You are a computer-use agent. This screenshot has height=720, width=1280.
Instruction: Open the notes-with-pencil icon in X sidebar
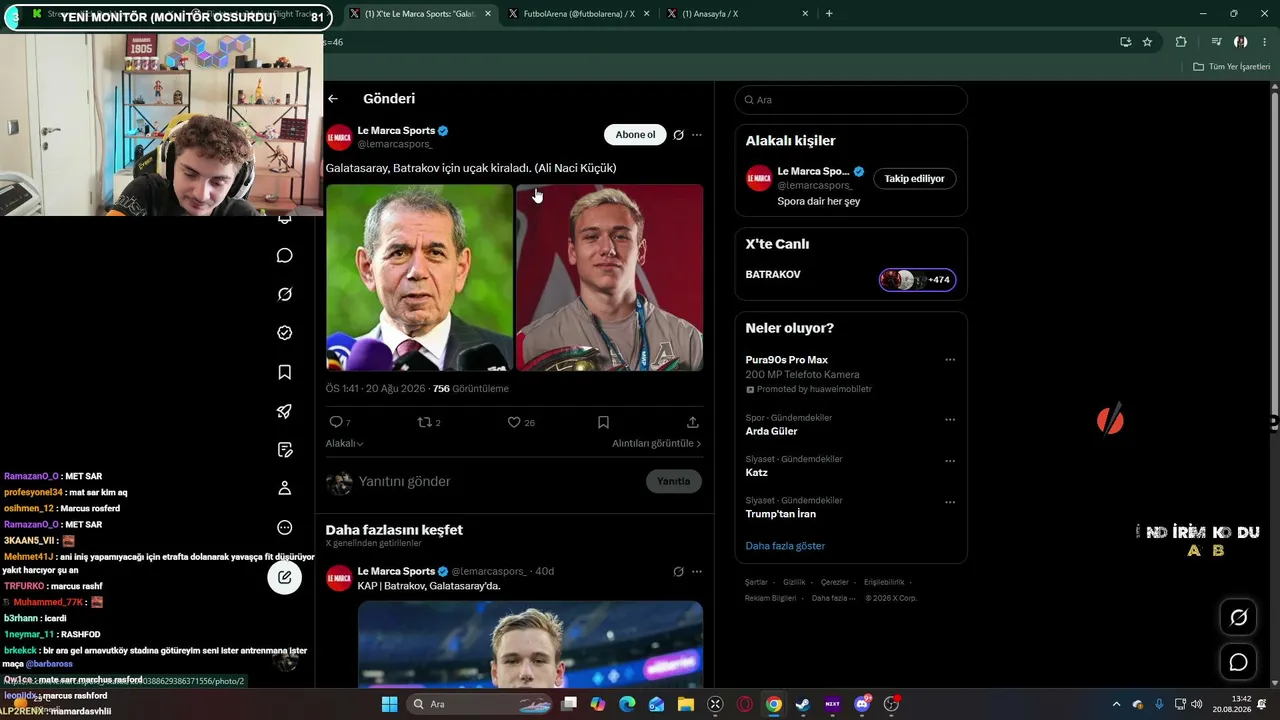(285, 450)
